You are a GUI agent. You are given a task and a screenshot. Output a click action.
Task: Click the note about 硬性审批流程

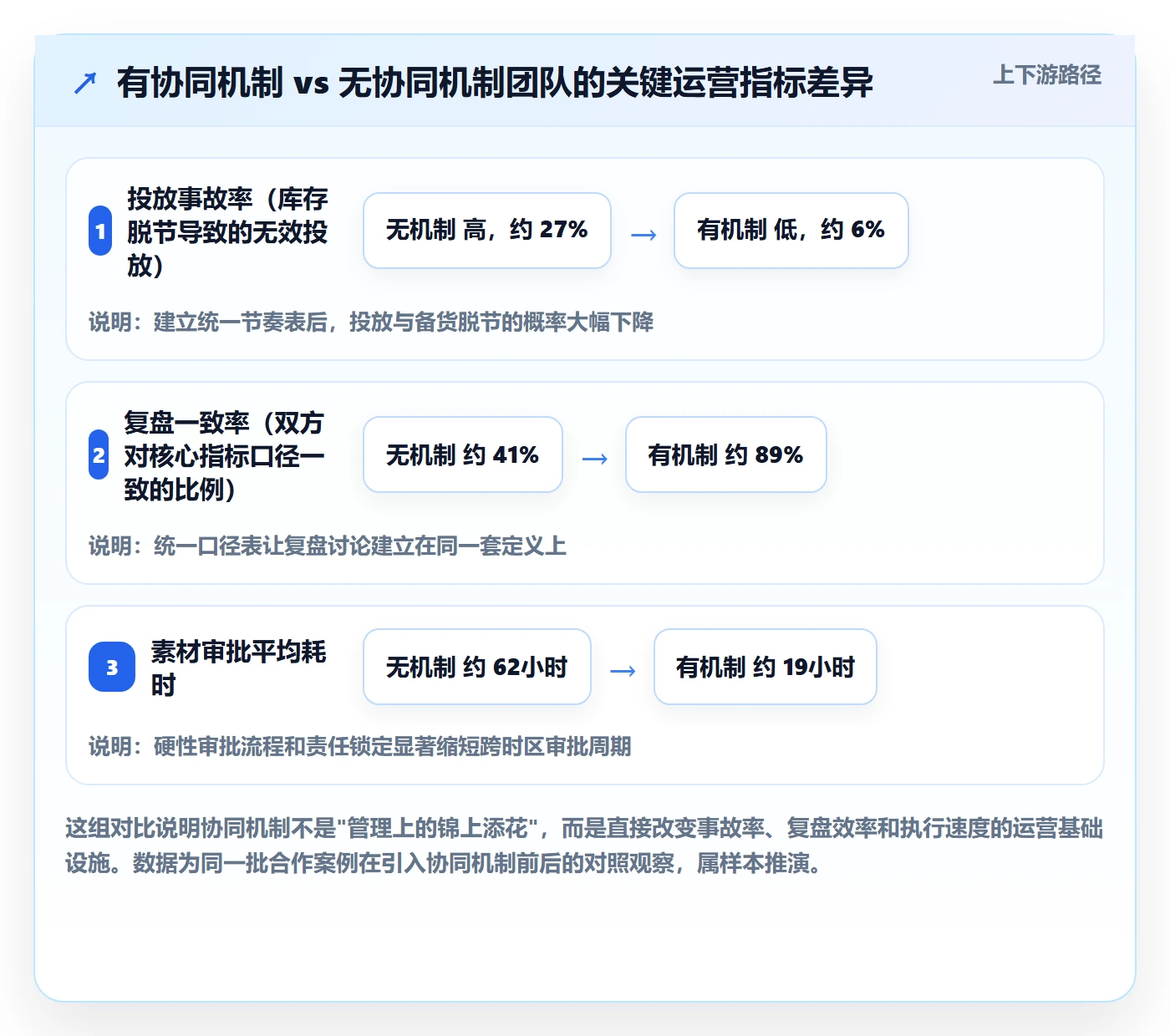tap(360, 746)
